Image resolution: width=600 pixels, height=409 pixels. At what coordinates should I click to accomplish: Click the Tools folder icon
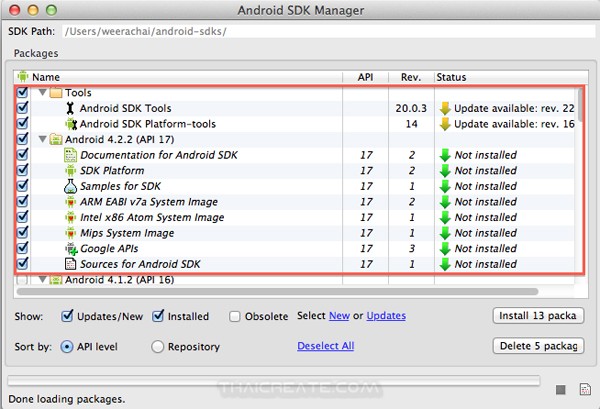pyautogui.click(x=56, y=93)
